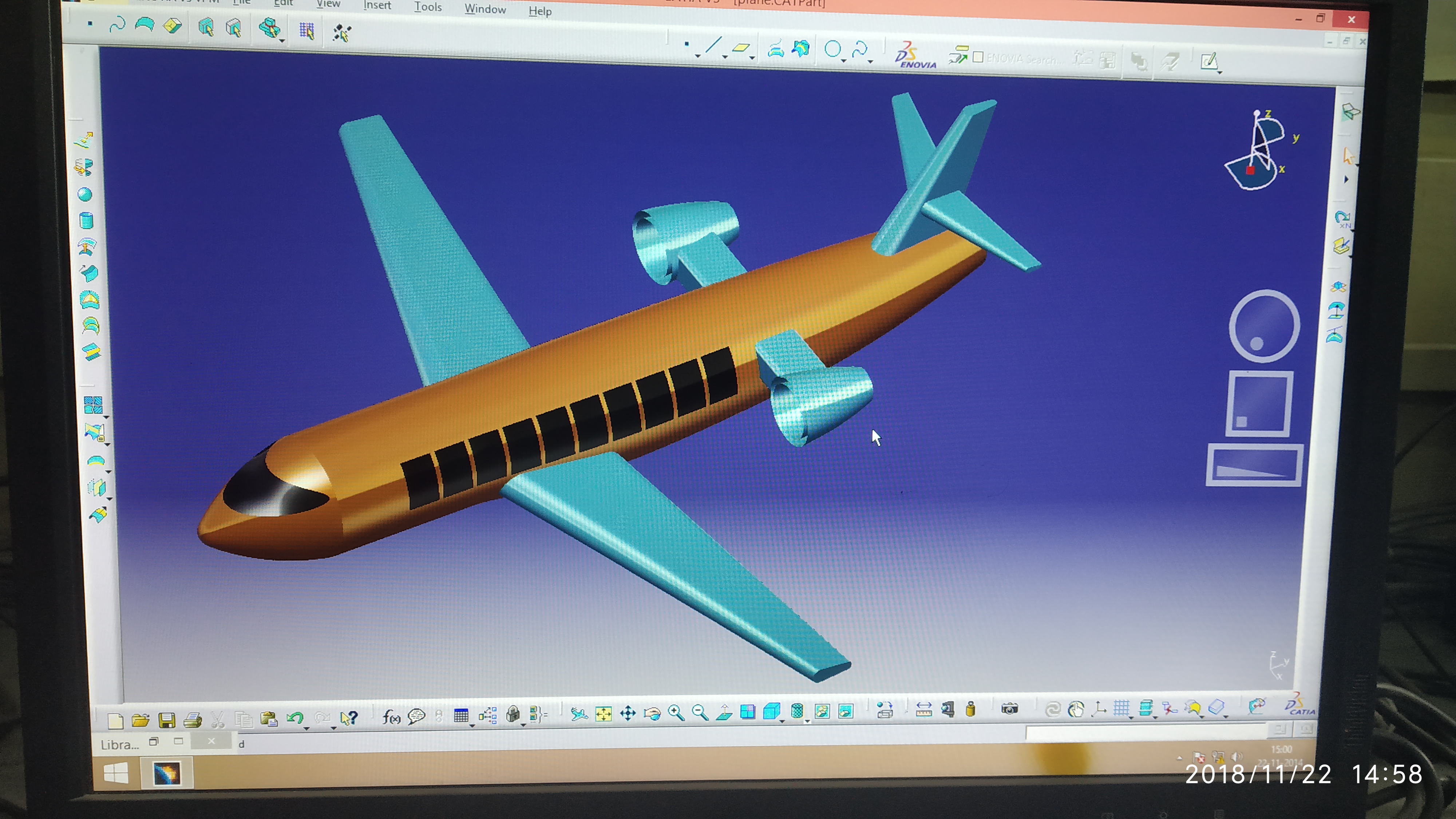The height and width of the screenshot is (819, 1456).
Task: Open the Formula f(x) tool
Action: [391, 717]
